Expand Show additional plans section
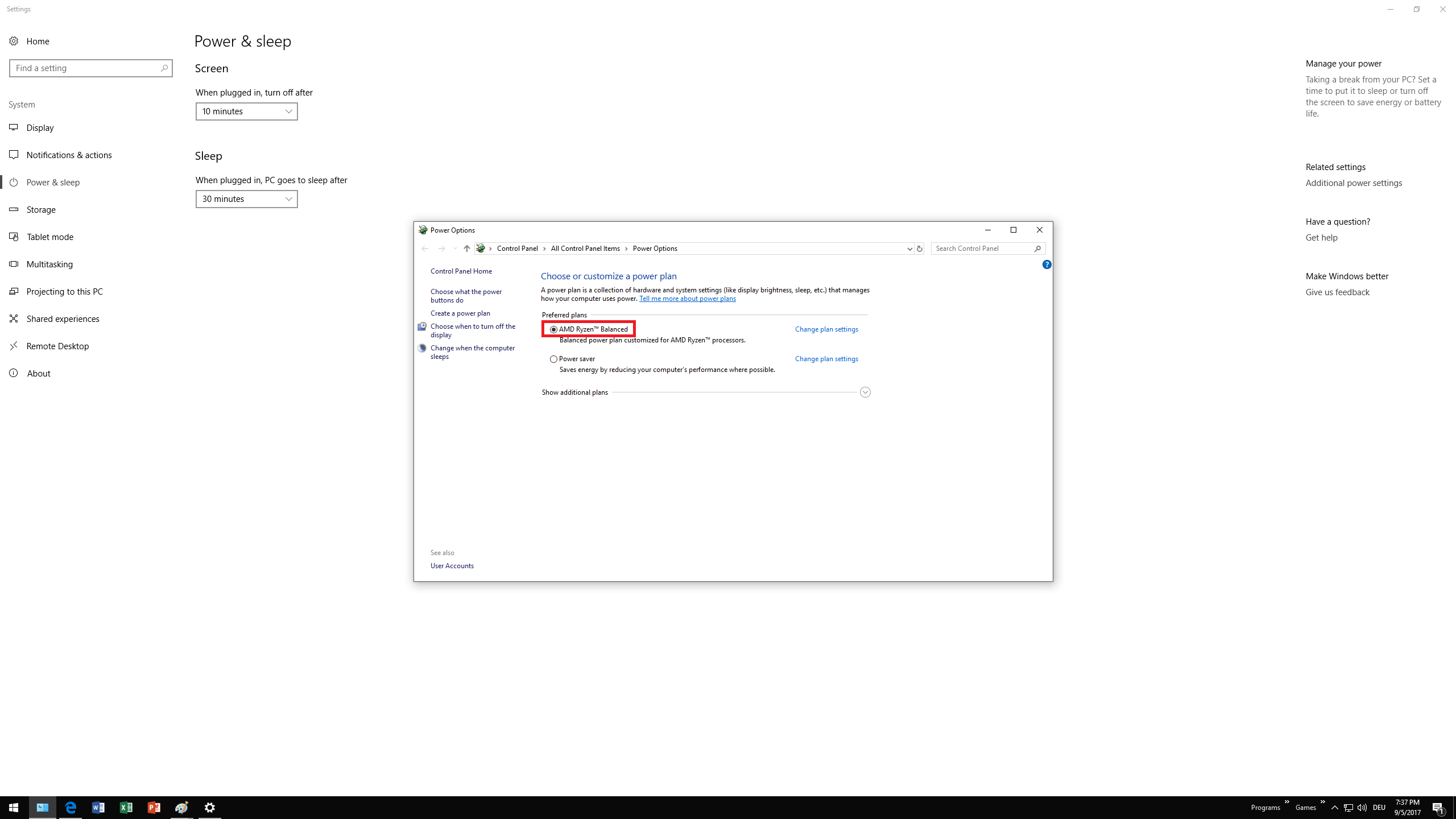 coord(865,392)
